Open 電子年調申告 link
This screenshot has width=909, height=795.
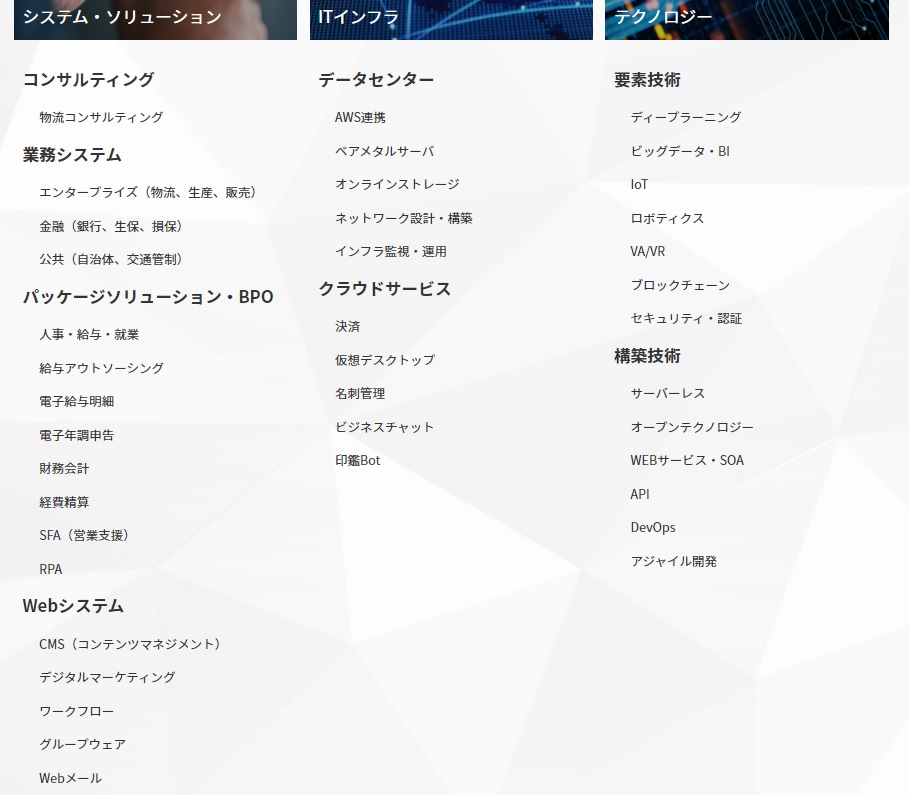(77, 435)
